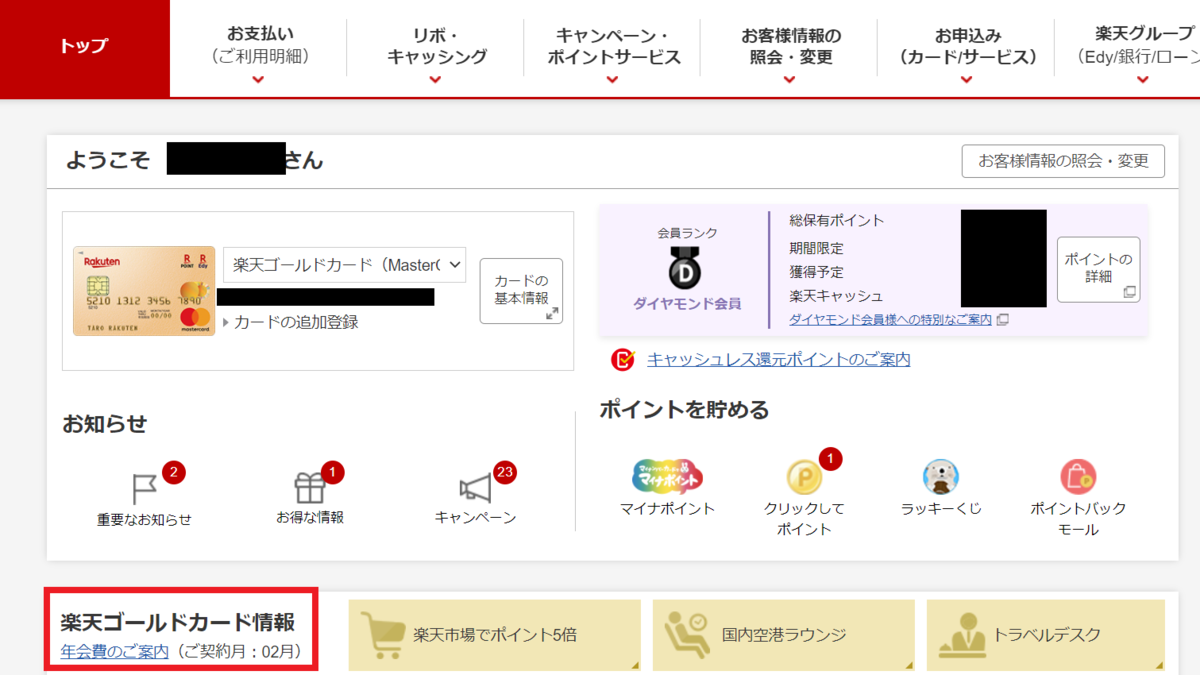The width and height of the screenshot is (1200, 675).
Task: Open the お得な情報 gift icon
Action: (309, 487)
